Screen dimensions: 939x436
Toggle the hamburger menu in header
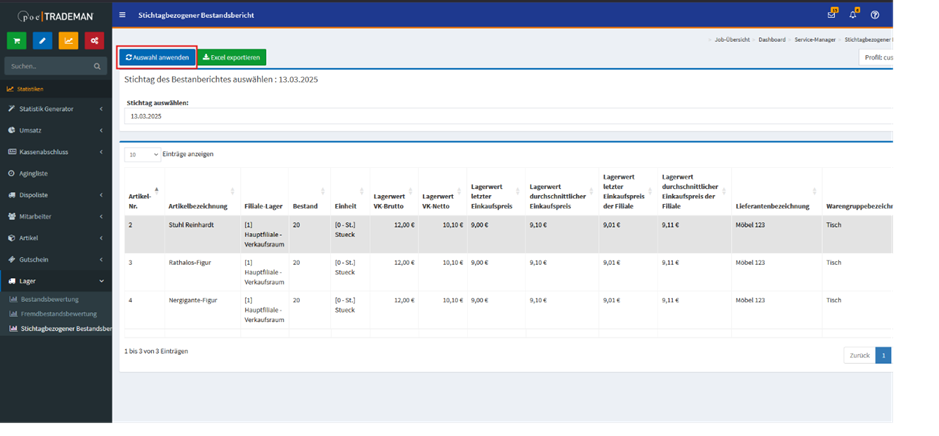122,15
